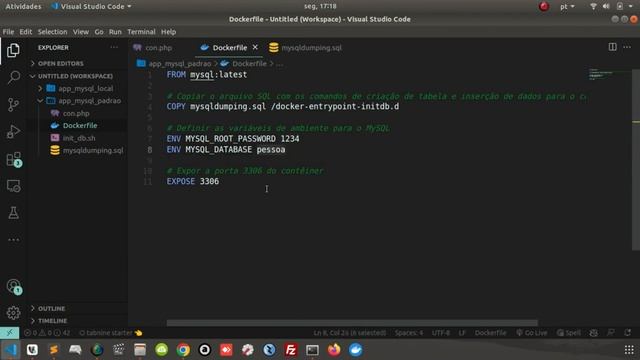Open the Extensions view

13,159
